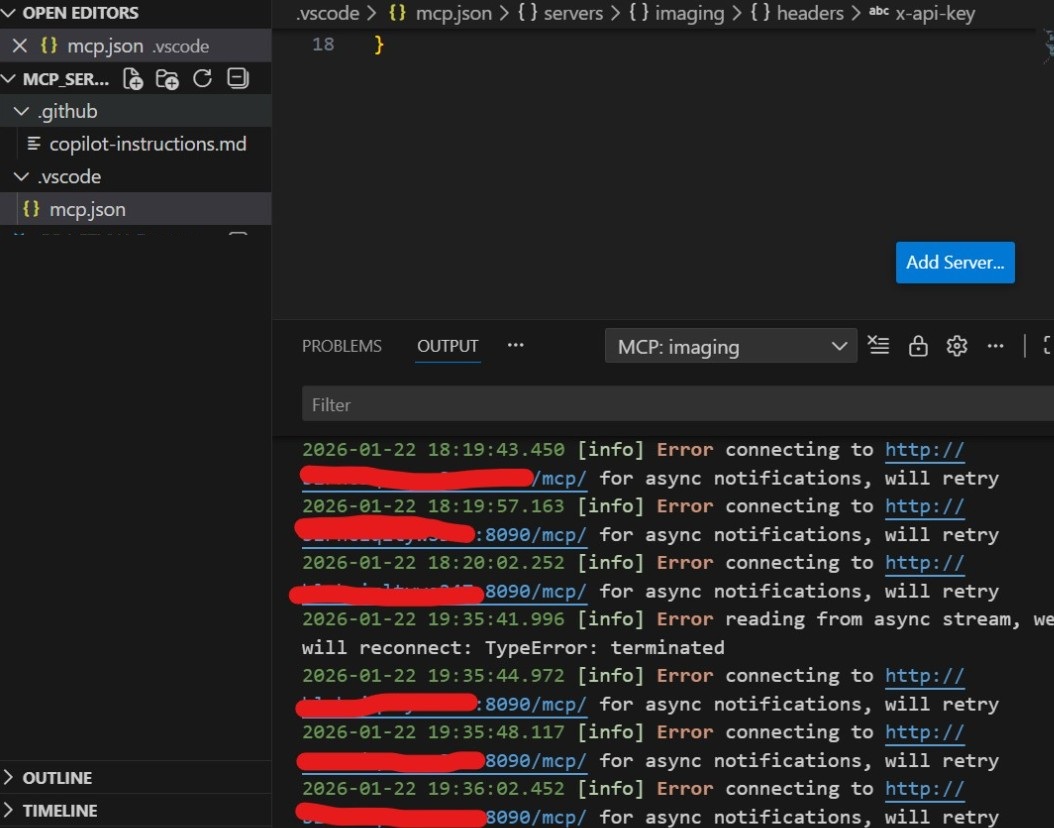Collapse the .github folder
This screenshot has height=828, width=1054.
click(21, 111)
